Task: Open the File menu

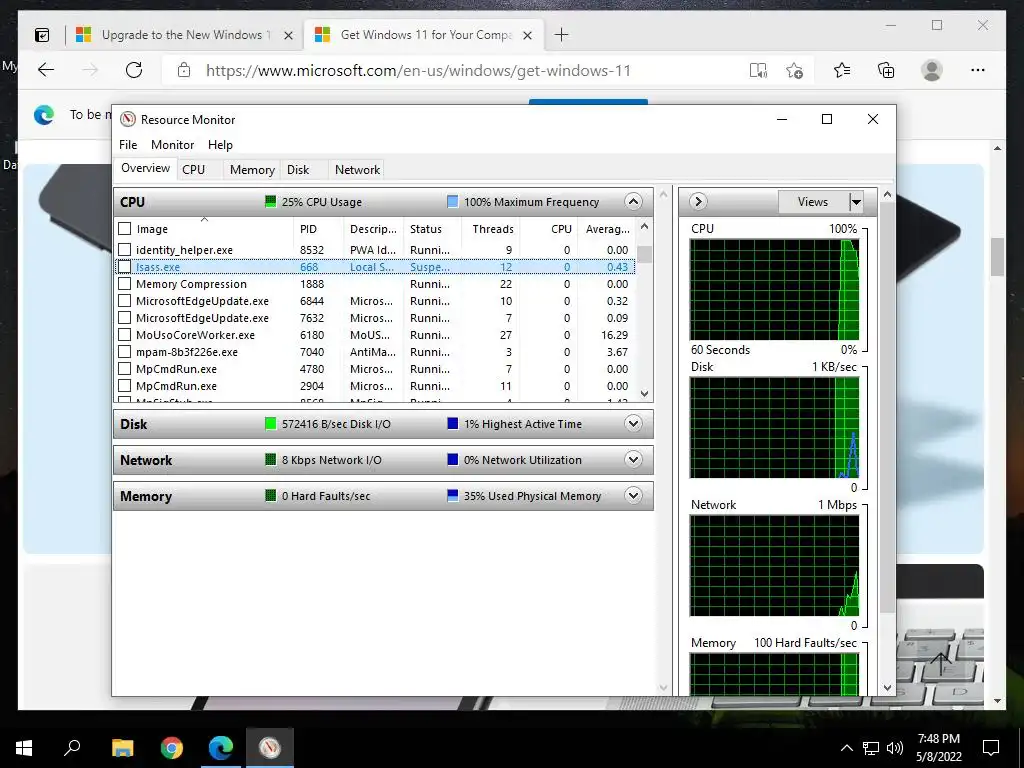Action: [x=128, y=145]
